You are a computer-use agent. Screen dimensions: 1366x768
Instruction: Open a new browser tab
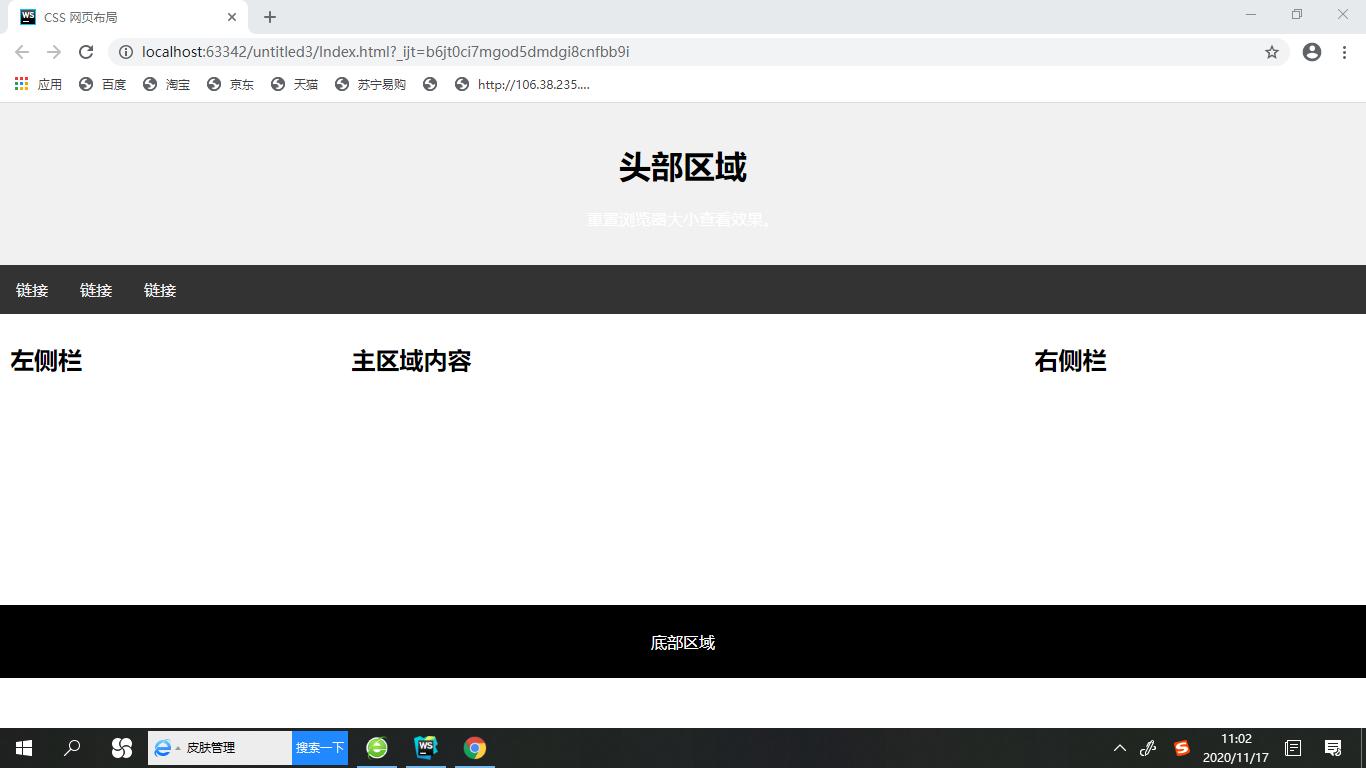[268, 17]
